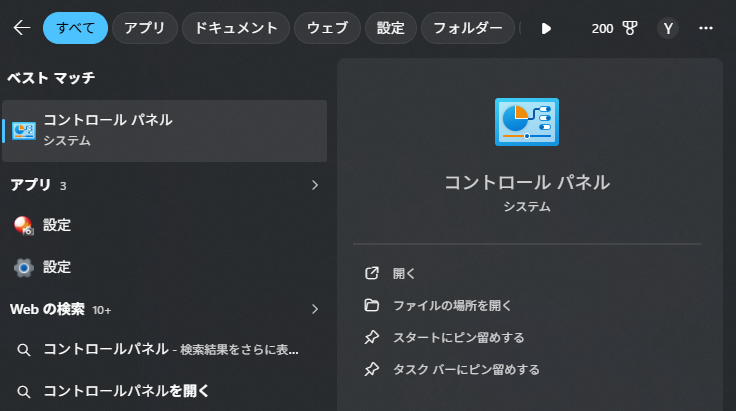Switch to the フォルダー filter tab
Viewport: 736px width, 411px height.
point(468,28)
